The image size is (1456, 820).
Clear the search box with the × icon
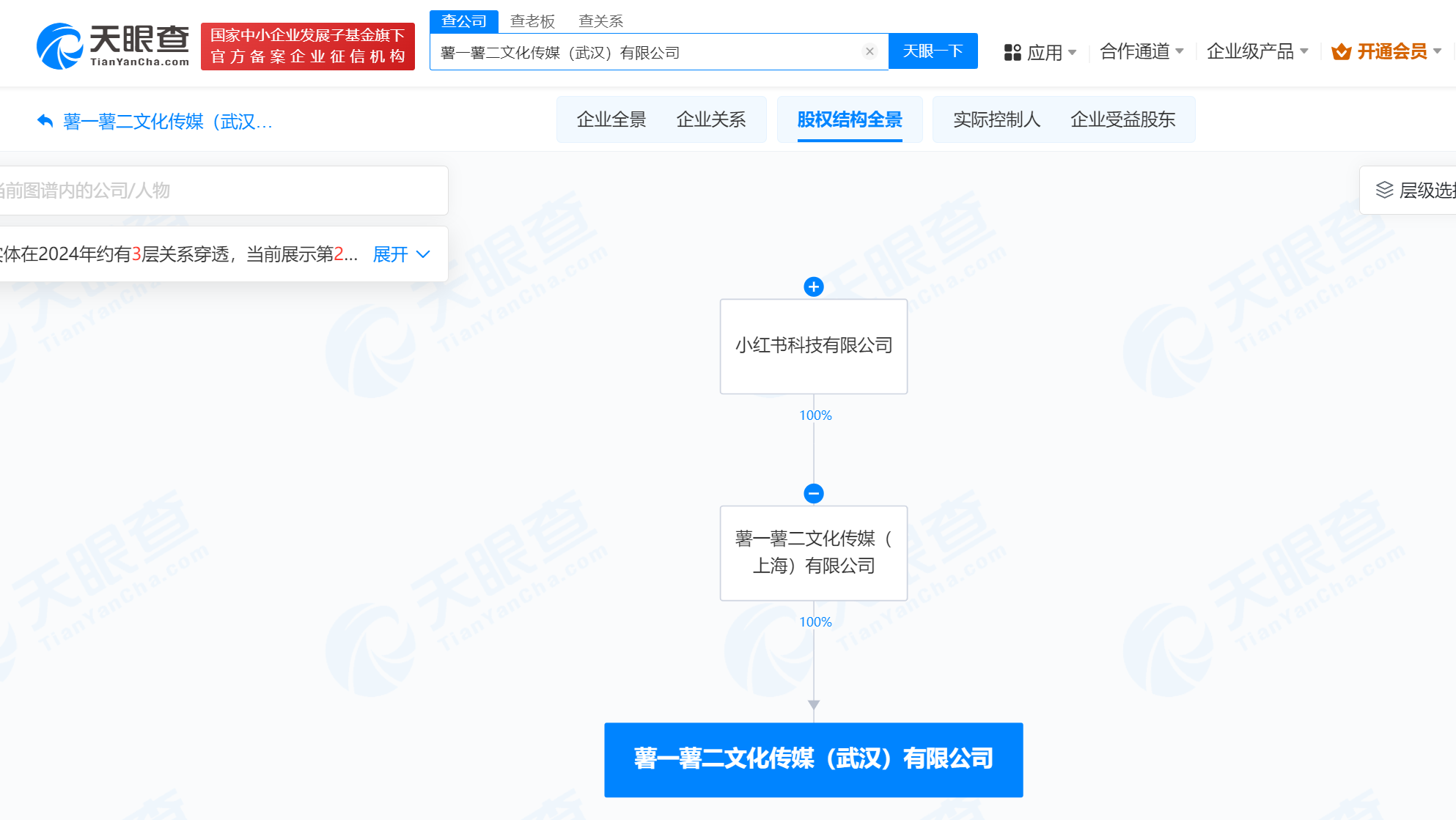click(869, 51)
